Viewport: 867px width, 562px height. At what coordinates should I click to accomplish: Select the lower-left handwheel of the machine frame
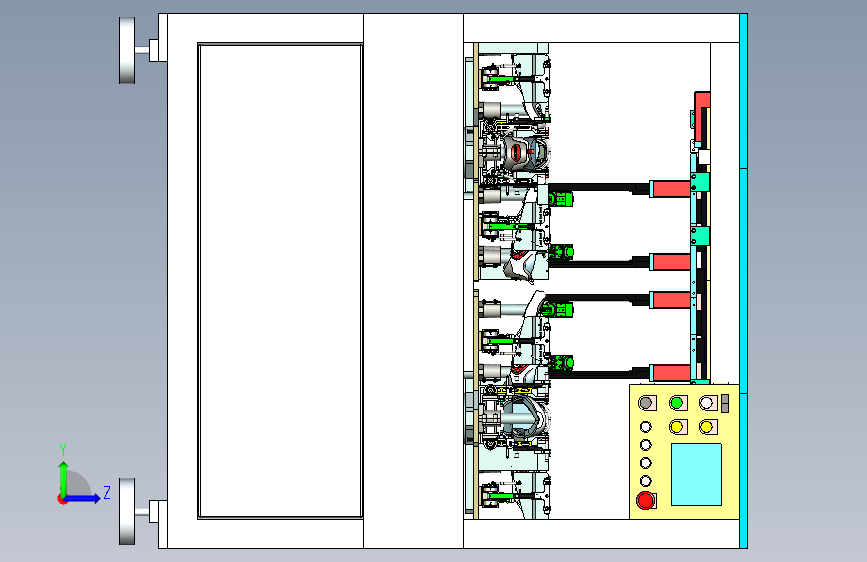pyautogui.click(x=127, y=512)
